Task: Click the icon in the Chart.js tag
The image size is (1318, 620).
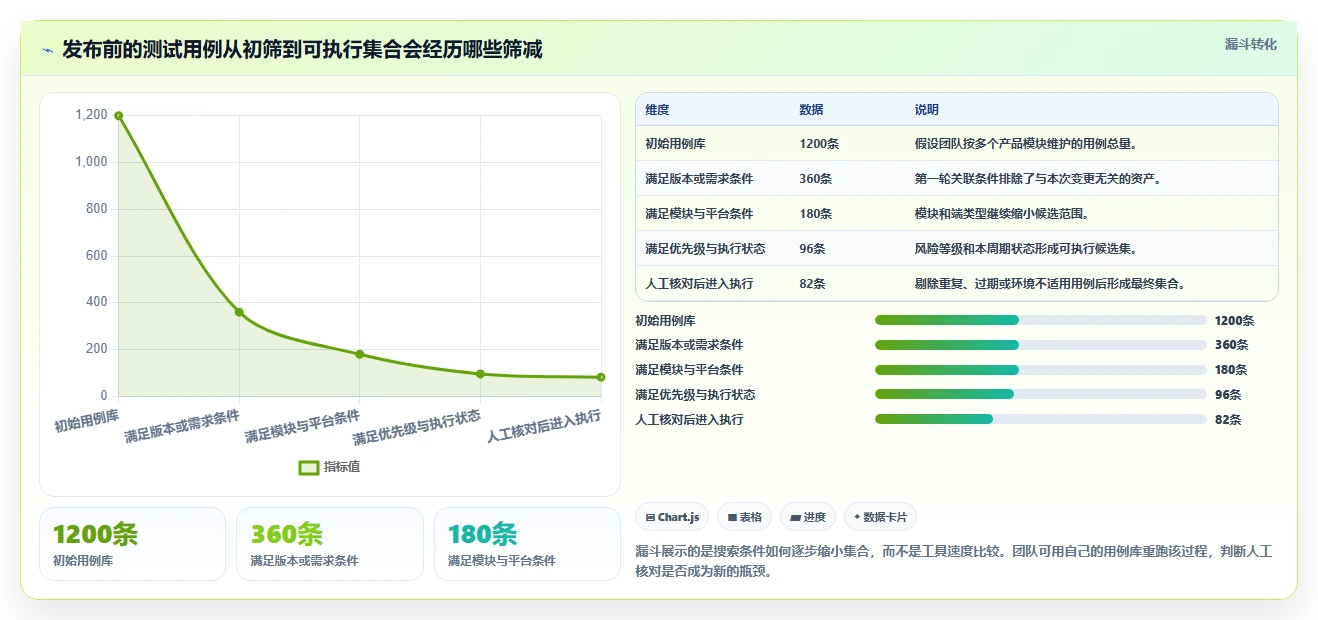Action: [x=650, y=517]
